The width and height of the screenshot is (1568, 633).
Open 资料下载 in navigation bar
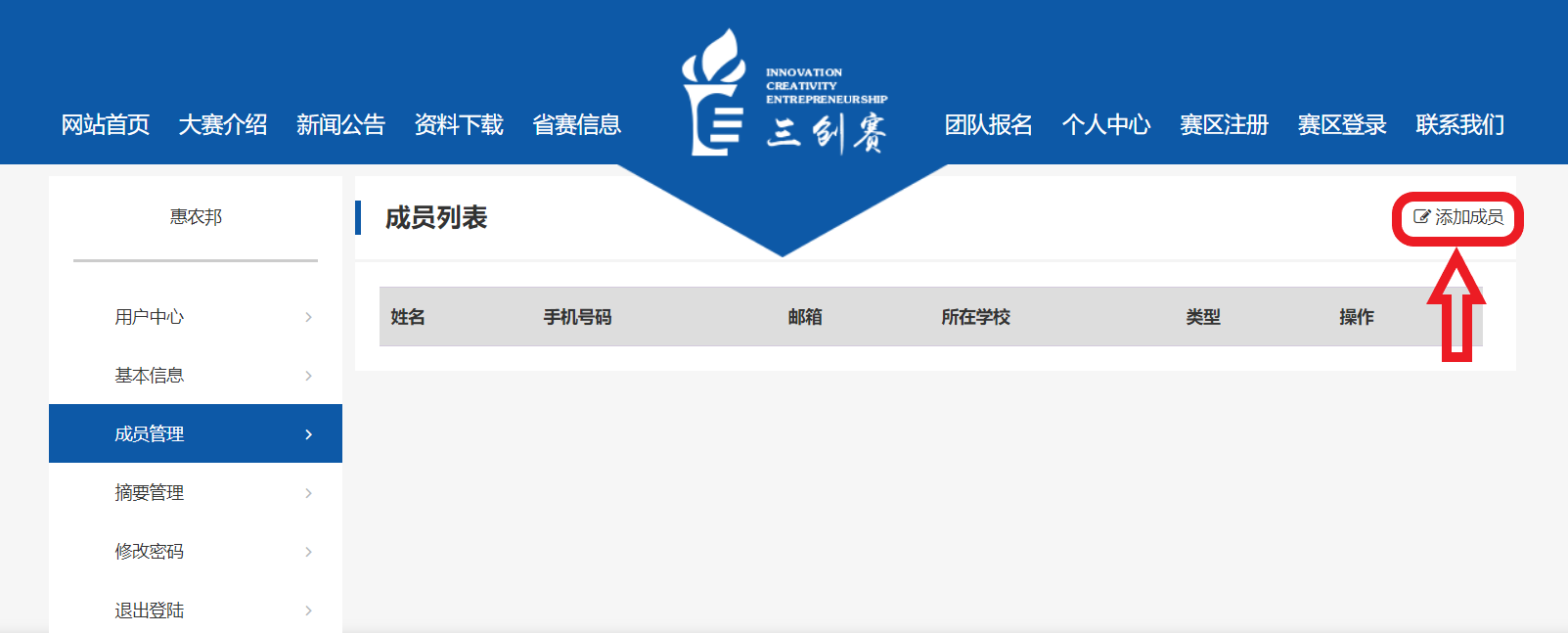(x=459, y=125)
